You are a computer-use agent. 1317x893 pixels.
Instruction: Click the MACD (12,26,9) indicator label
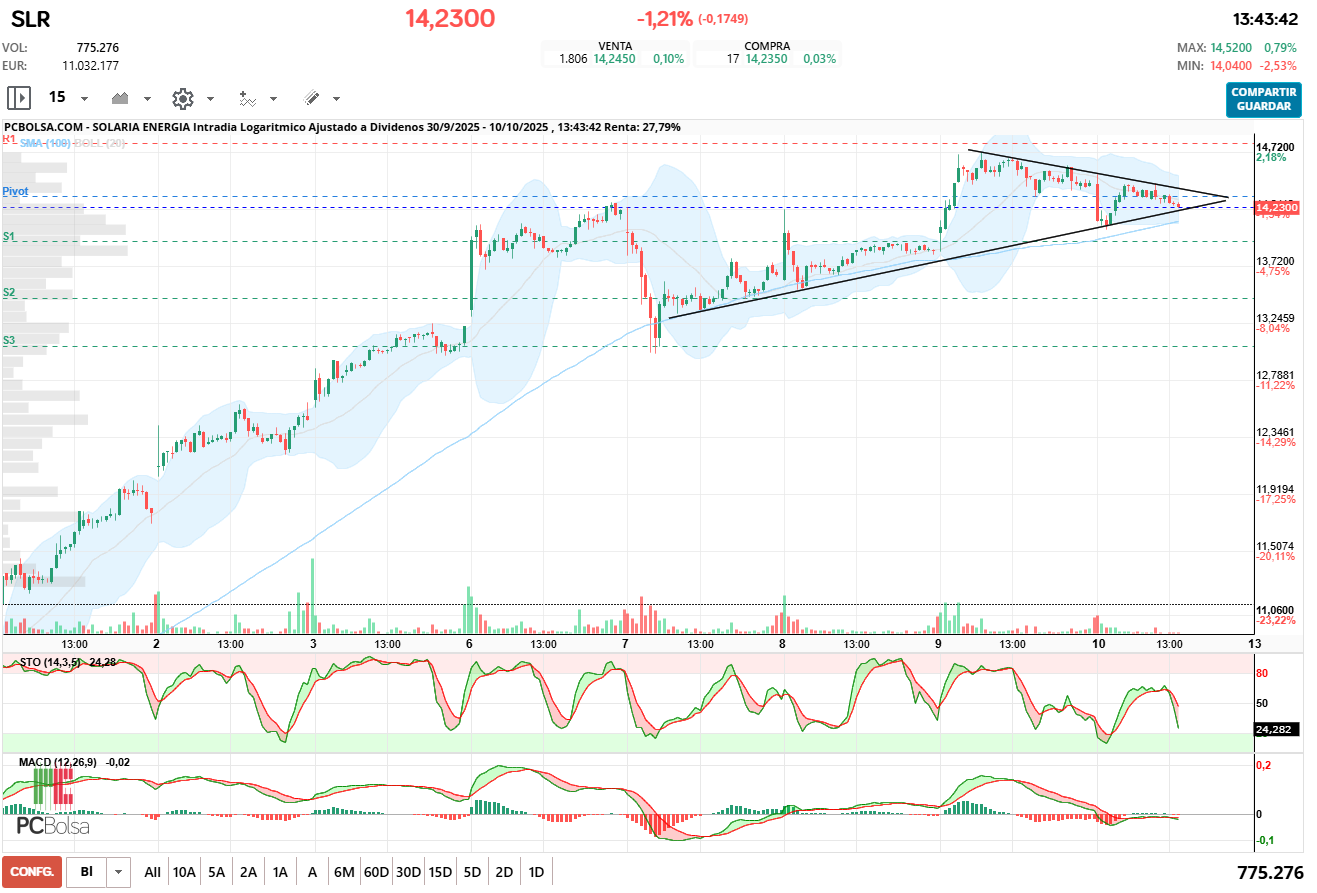pos(59,762)
